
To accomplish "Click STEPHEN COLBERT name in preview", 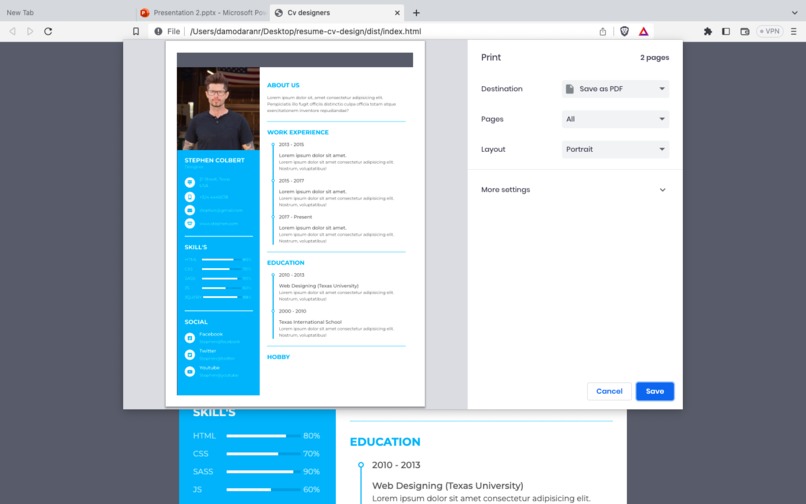I will point(214,160).
